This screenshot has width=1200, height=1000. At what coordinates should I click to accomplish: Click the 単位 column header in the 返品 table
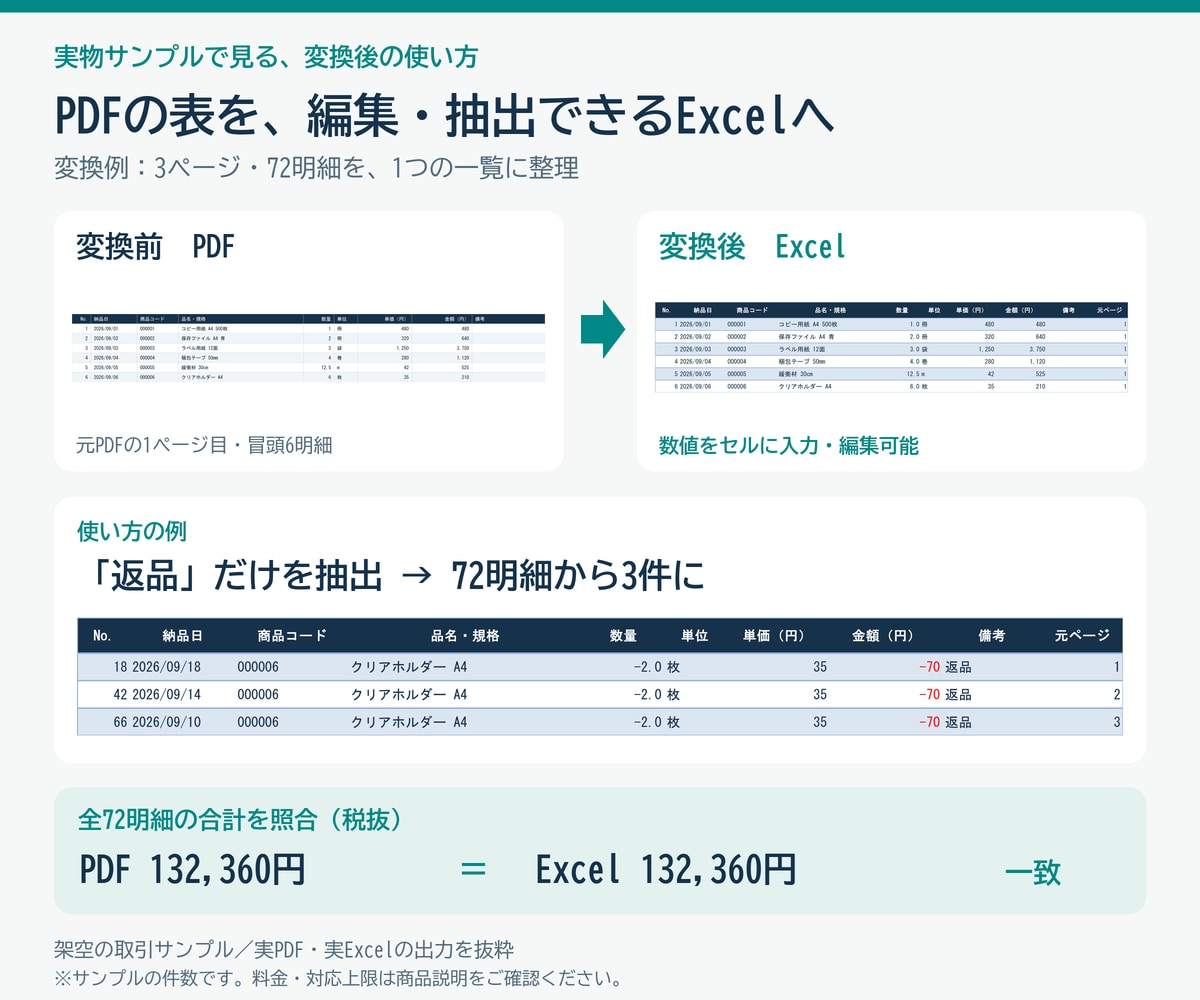click(695, 635)
